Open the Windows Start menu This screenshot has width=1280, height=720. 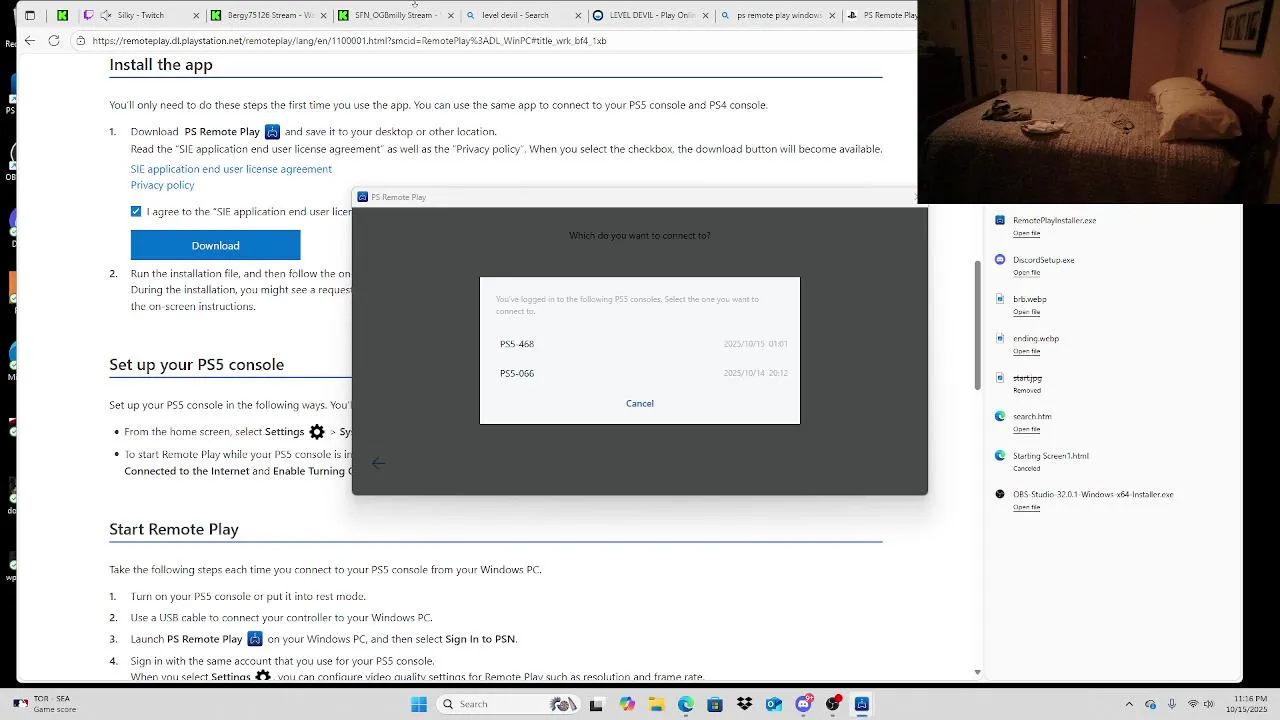click(x=419, y=704)
